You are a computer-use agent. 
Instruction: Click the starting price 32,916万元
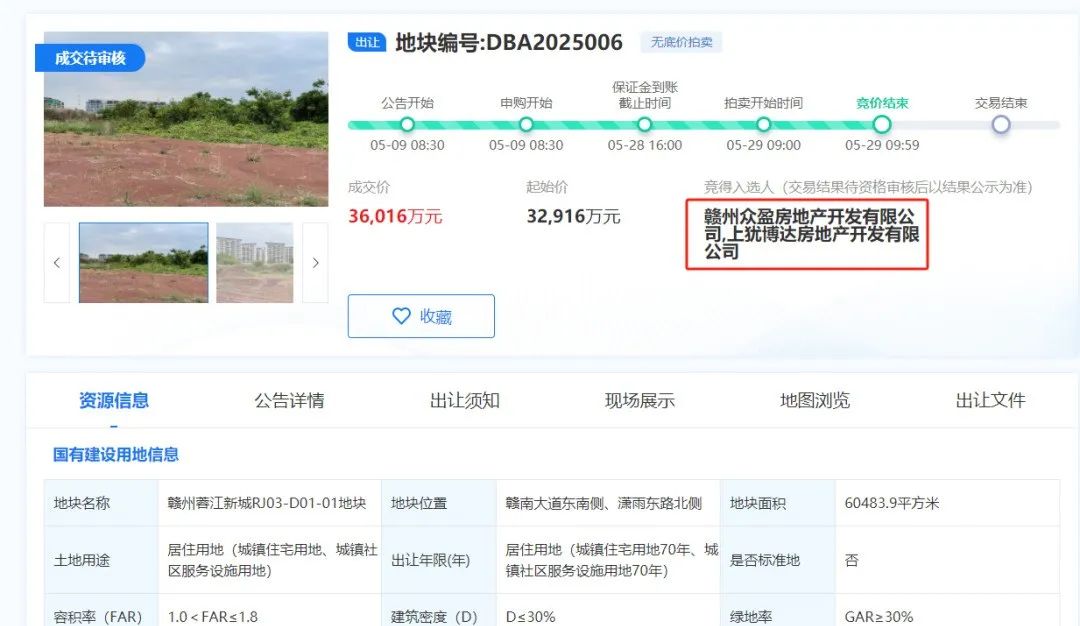click(x=574, y=216)
